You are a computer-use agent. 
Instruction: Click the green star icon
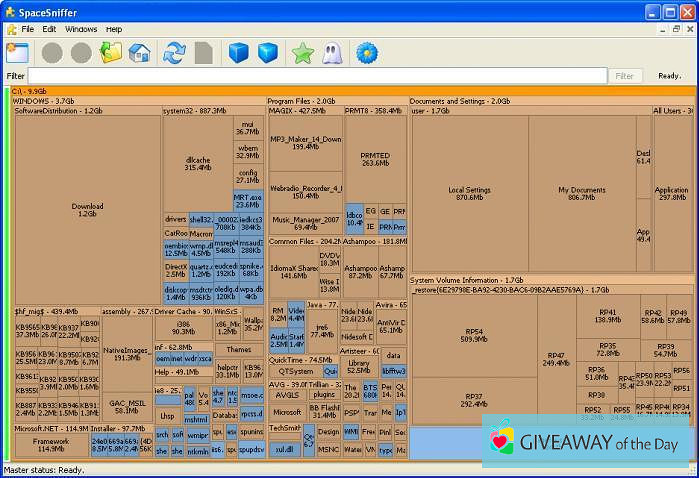(x=302, y=52)
